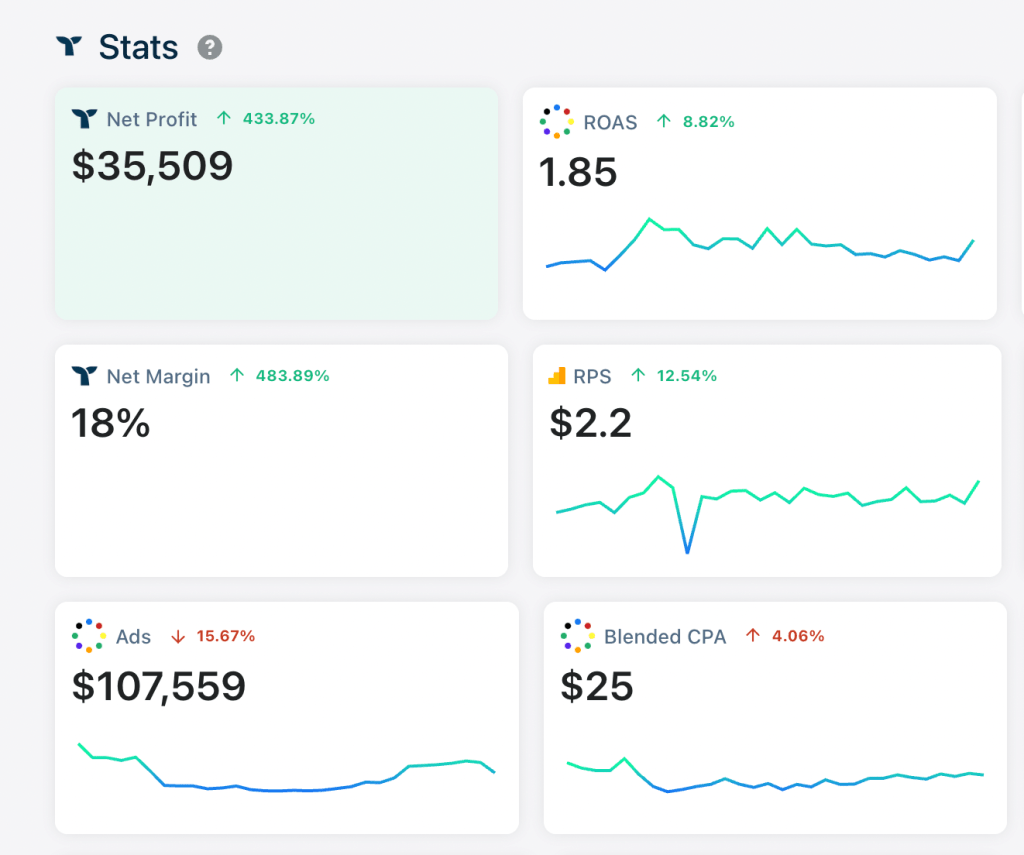This screenshot has width=1024, height=855.
Task: Select the Net Margin 18% value
Action: coord(110,424)
